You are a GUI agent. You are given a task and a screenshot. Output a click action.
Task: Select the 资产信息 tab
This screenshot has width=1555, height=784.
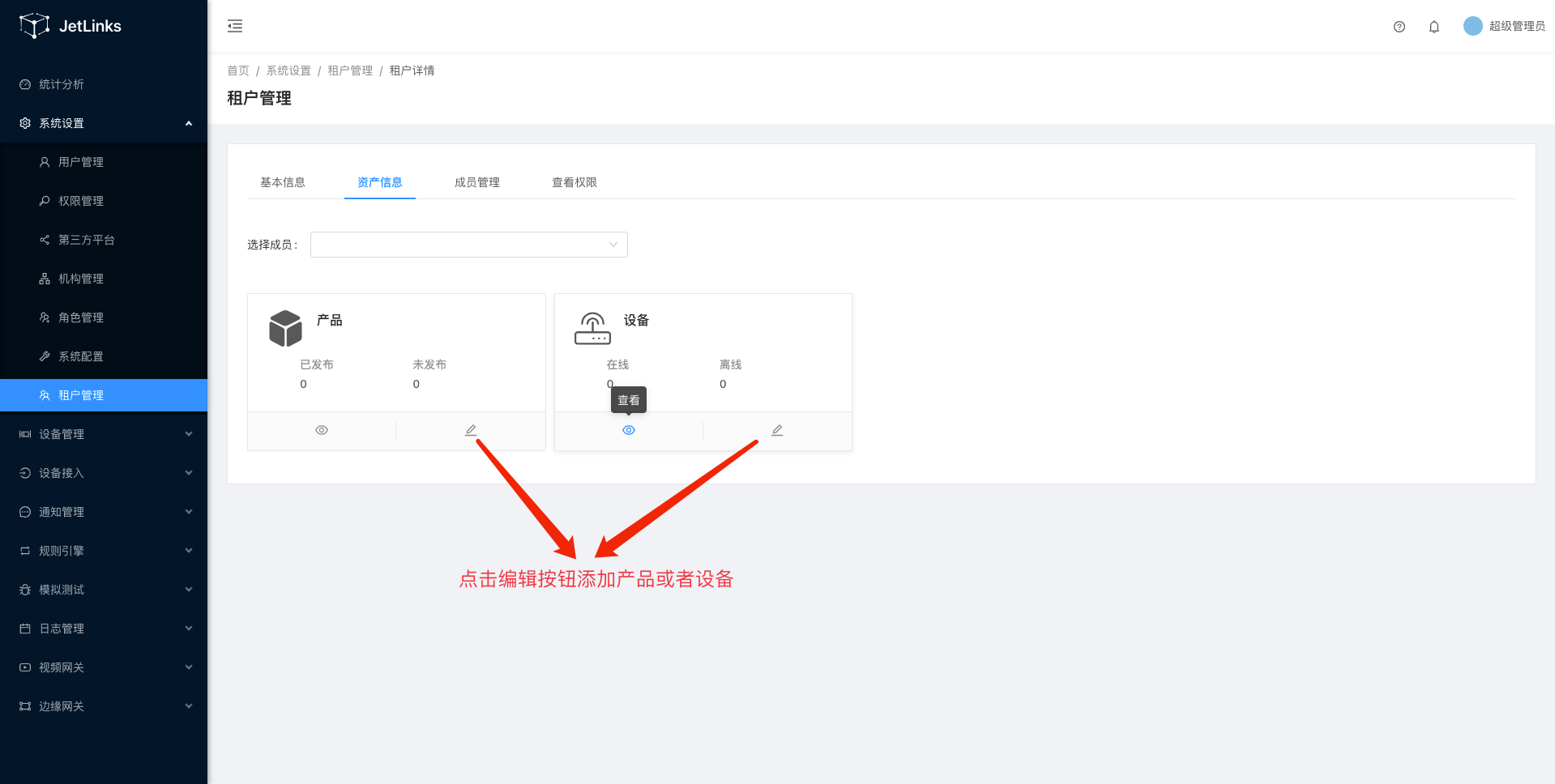pyautogui.click(x=380, y=182)
